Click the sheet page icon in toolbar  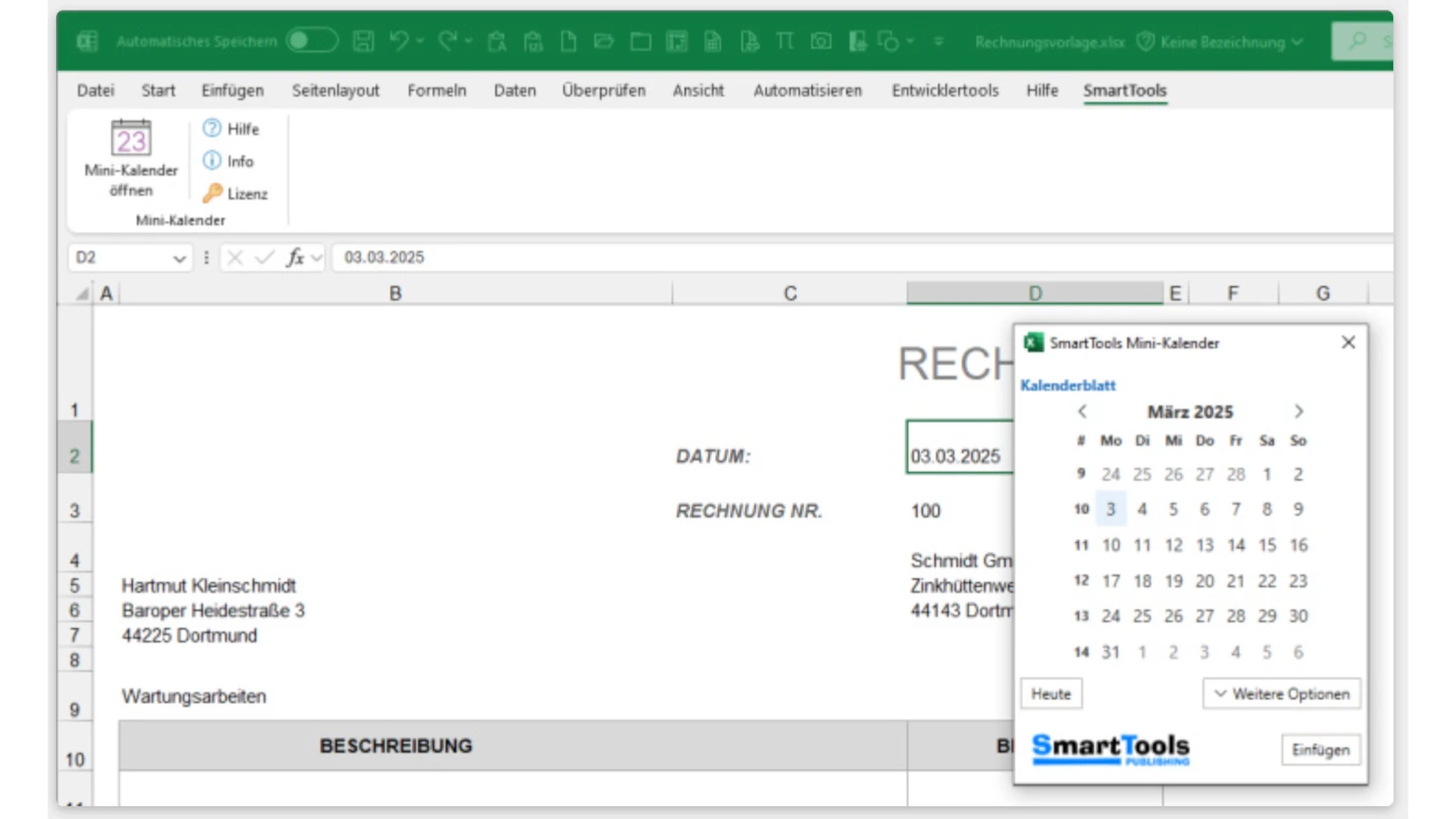pos(713,41)
